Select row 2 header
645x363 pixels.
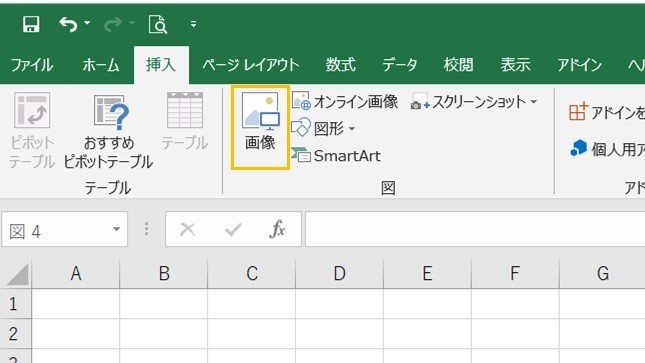(15, 334)
